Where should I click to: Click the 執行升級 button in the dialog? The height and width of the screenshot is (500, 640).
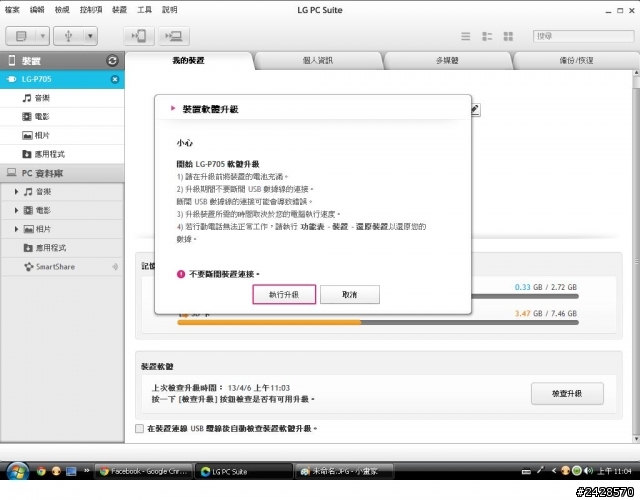pyautogui.click(x=284, y=294)
